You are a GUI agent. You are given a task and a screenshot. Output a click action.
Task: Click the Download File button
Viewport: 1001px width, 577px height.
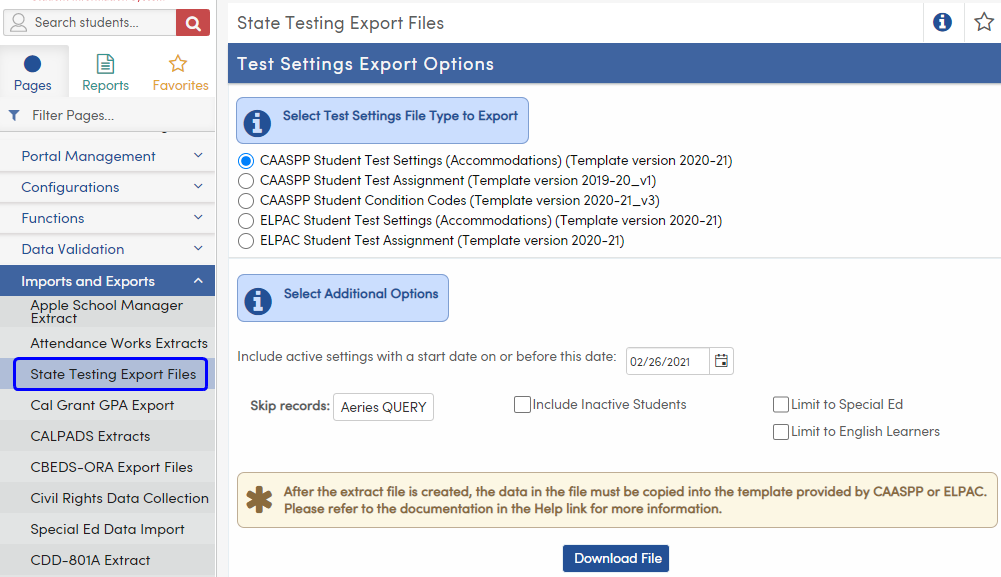coord(615,559)
